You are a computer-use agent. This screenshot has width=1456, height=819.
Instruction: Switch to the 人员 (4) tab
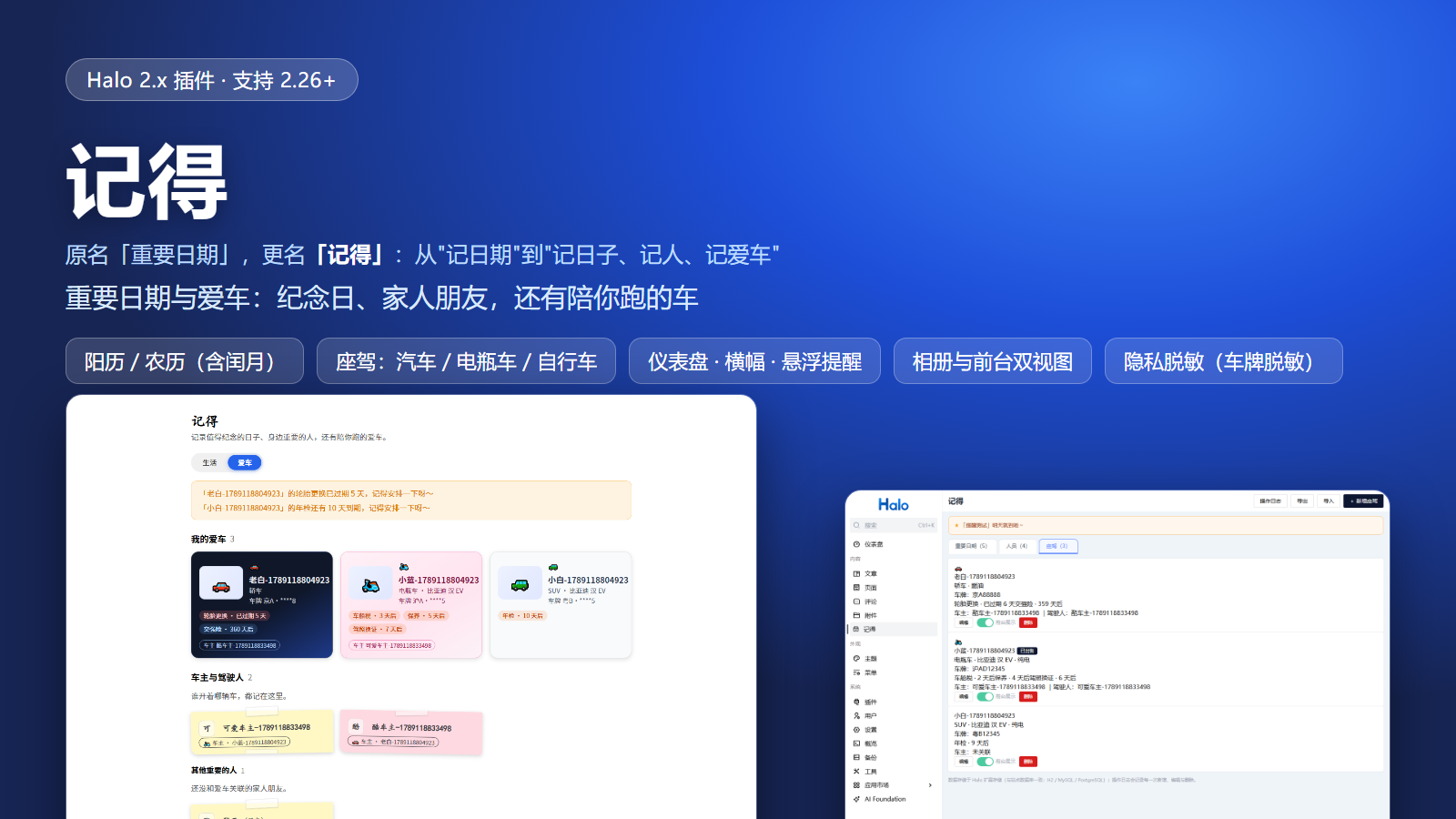tap(1016, 547)
